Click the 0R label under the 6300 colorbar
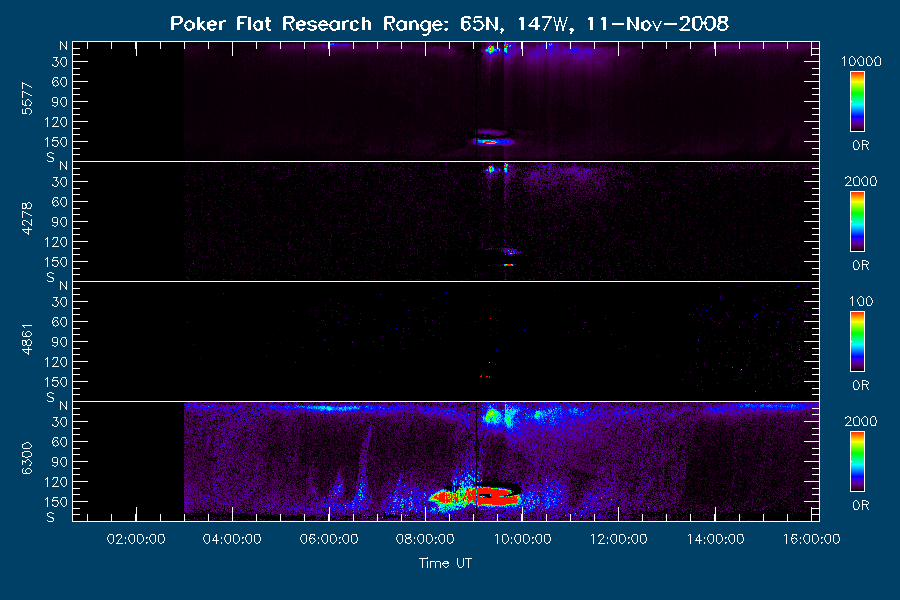900x600 pixels. 861,505
